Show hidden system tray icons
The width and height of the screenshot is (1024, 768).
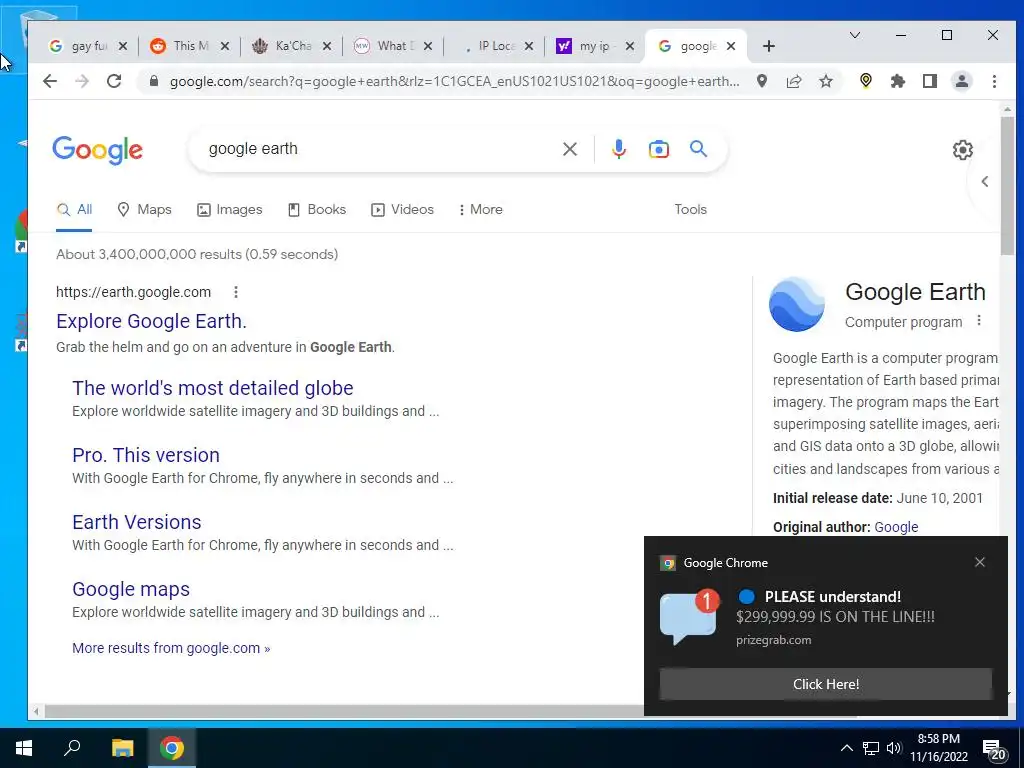point(846,748)
